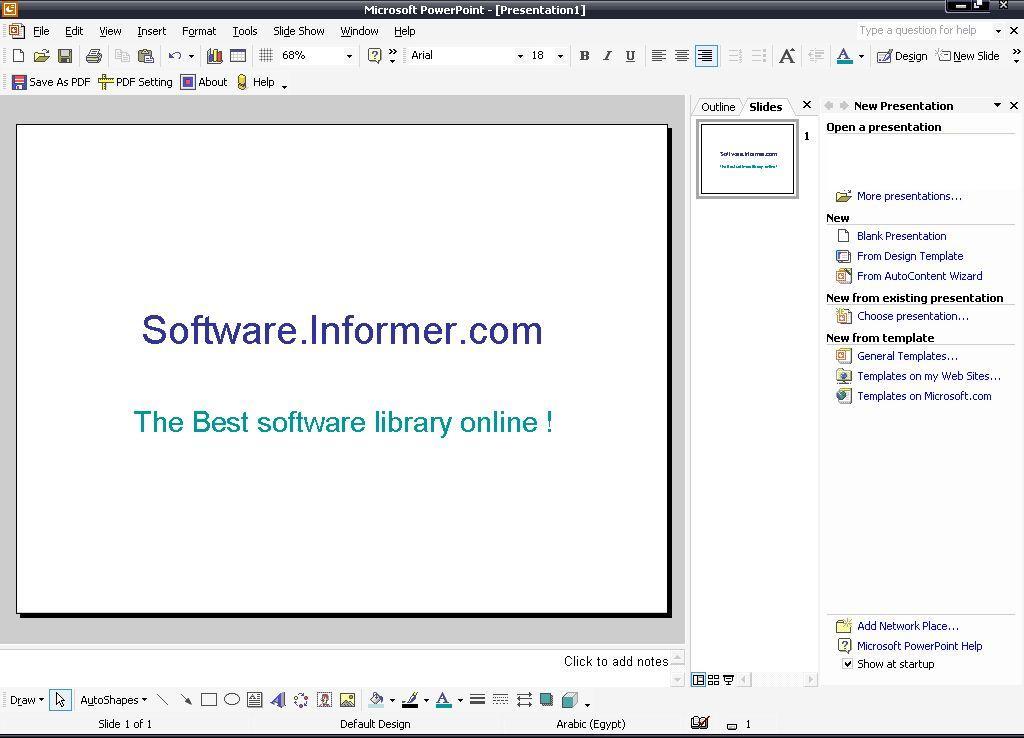
Task: Open Arrow Style options
Action: click(524, 700)
